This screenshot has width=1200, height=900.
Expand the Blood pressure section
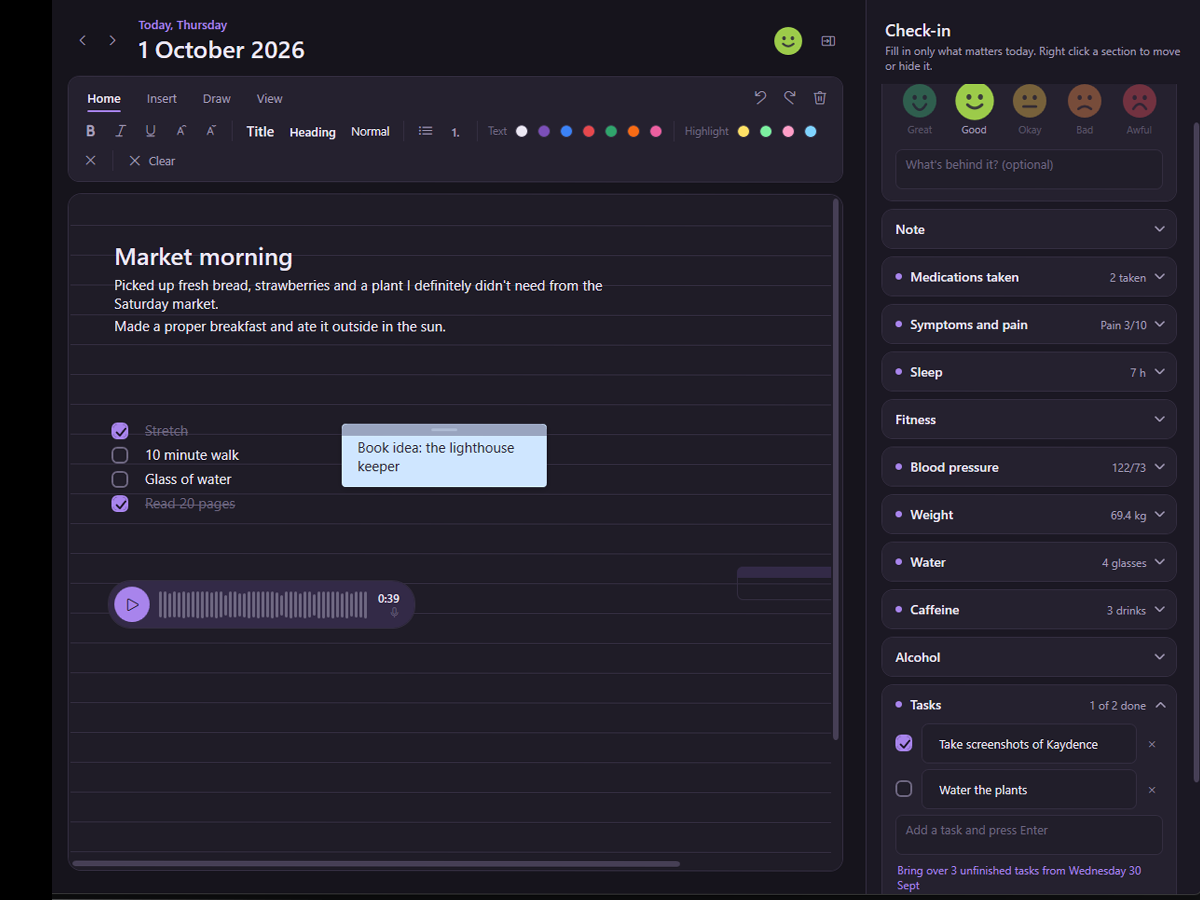pos(1029,467)
